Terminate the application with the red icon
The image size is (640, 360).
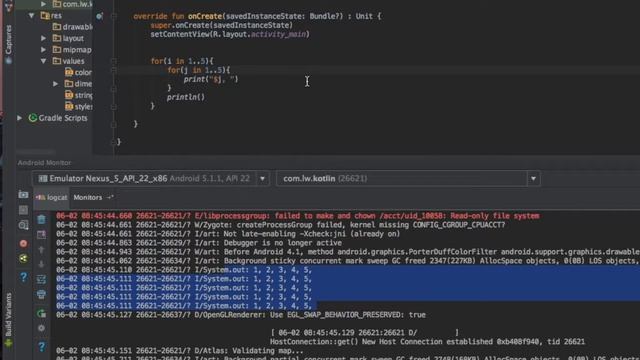[23, 244]
